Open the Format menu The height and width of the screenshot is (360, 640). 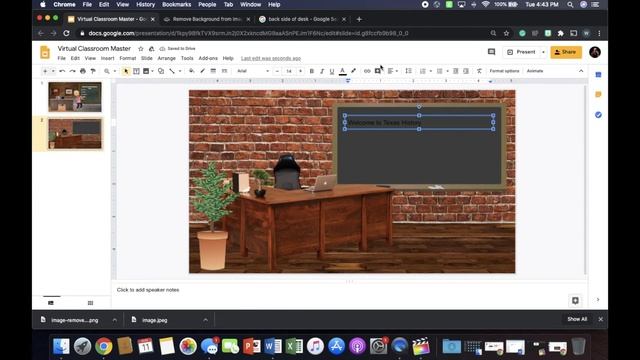pos(128,58)
